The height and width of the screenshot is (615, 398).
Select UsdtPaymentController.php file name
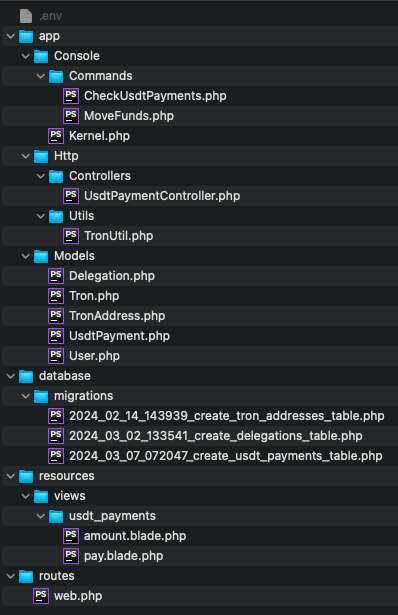click(162, 196)
